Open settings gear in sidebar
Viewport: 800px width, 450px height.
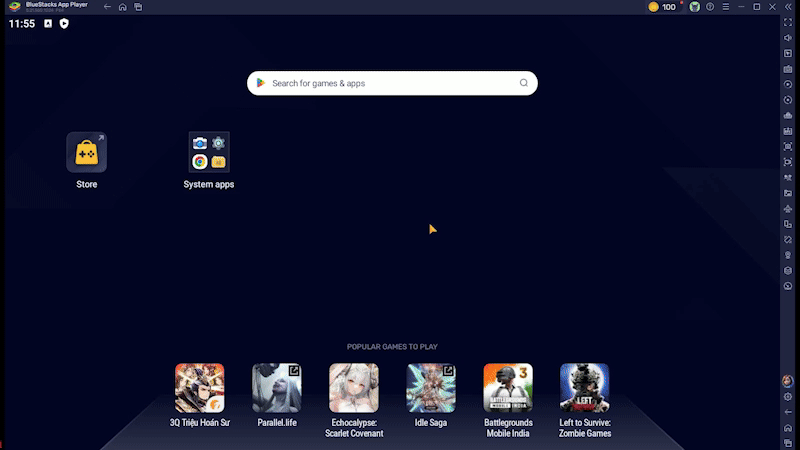(x=788, y=396)
